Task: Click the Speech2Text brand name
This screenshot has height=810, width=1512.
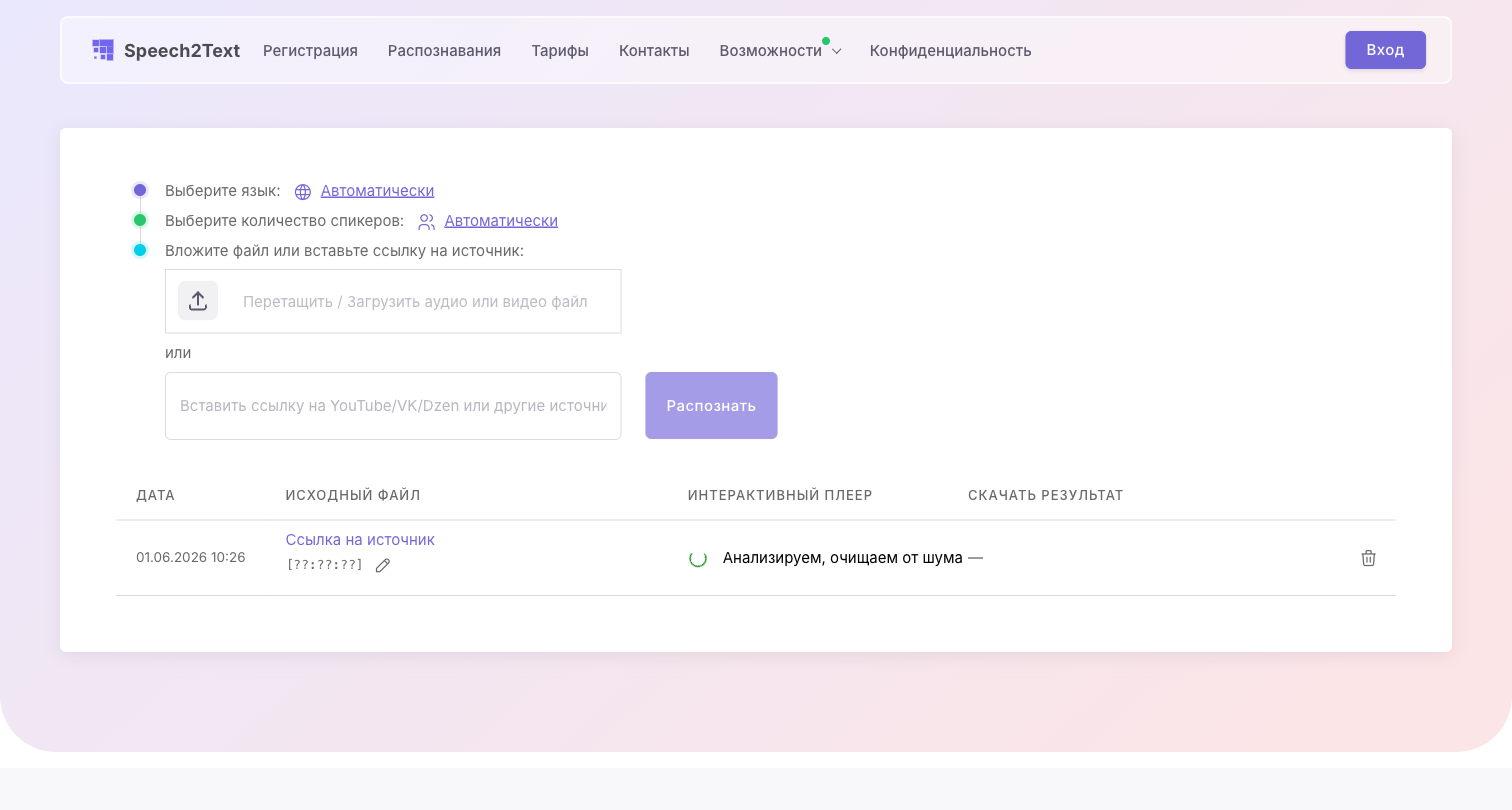Action: pyautogui.click(x=182, y=50)
